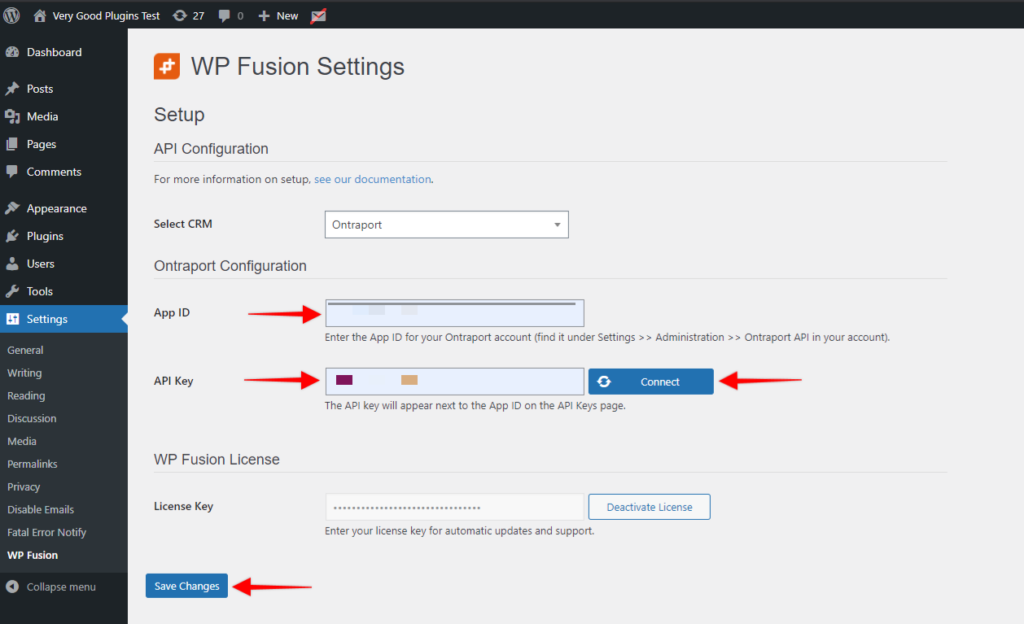Screen dimensions: 1024x624
Task: Click the 27 updates count
Action: click(x=199, y=16)
